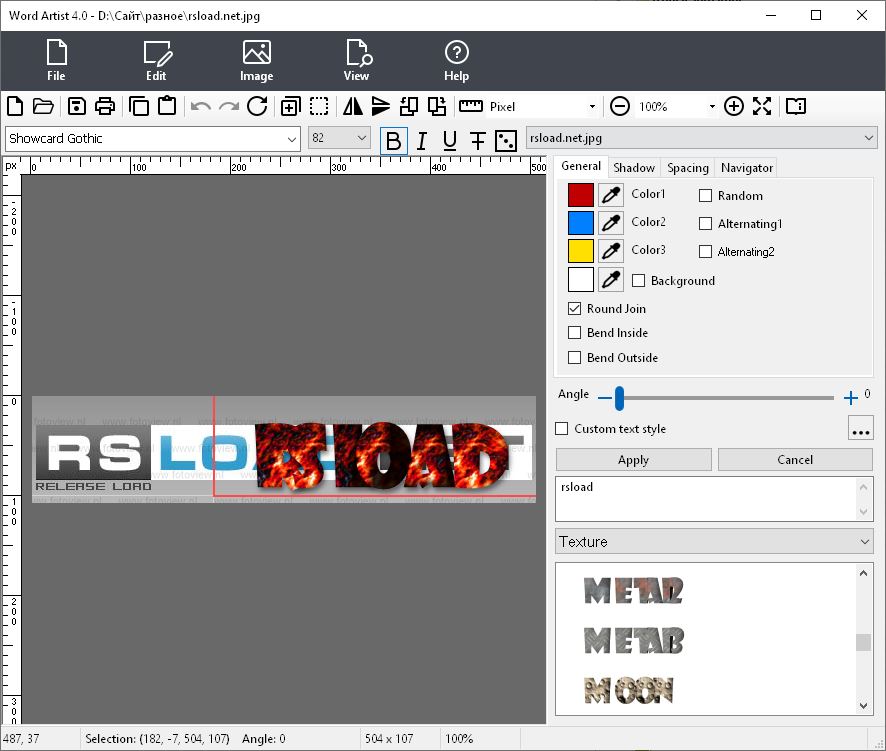Viewport: 886px width, 751px height.
Task: Open the Help menu
Action: coord(457,61)
